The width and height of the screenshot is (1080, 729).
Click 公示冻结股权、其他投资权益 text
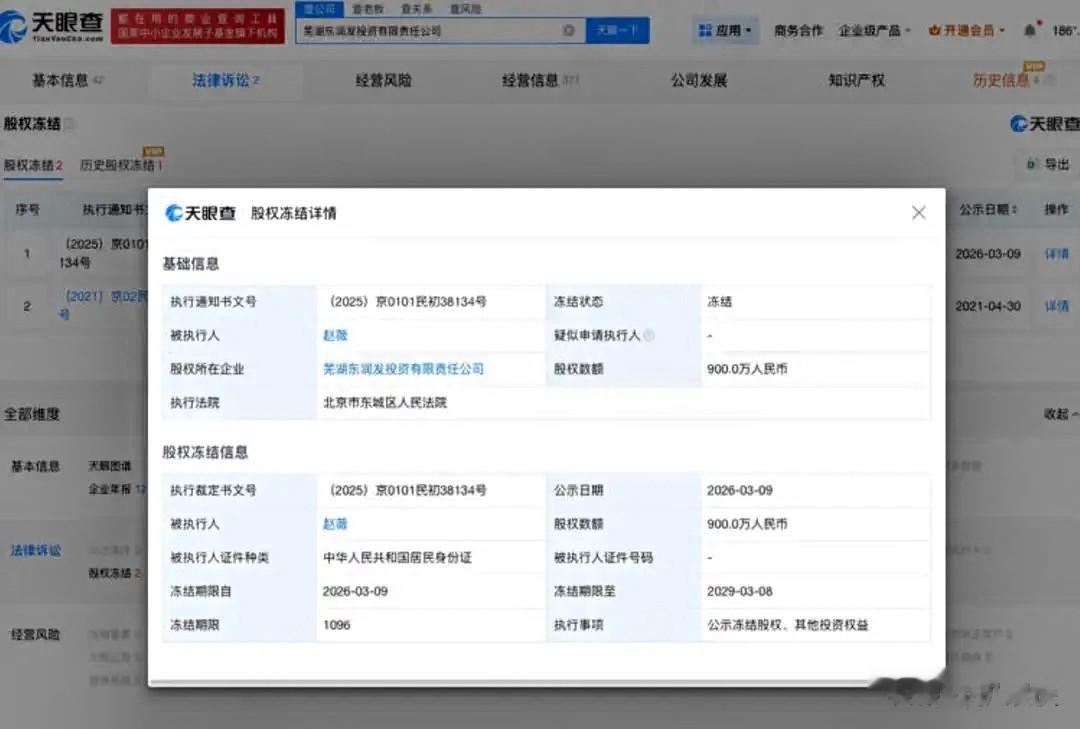(x=787, y=626)
